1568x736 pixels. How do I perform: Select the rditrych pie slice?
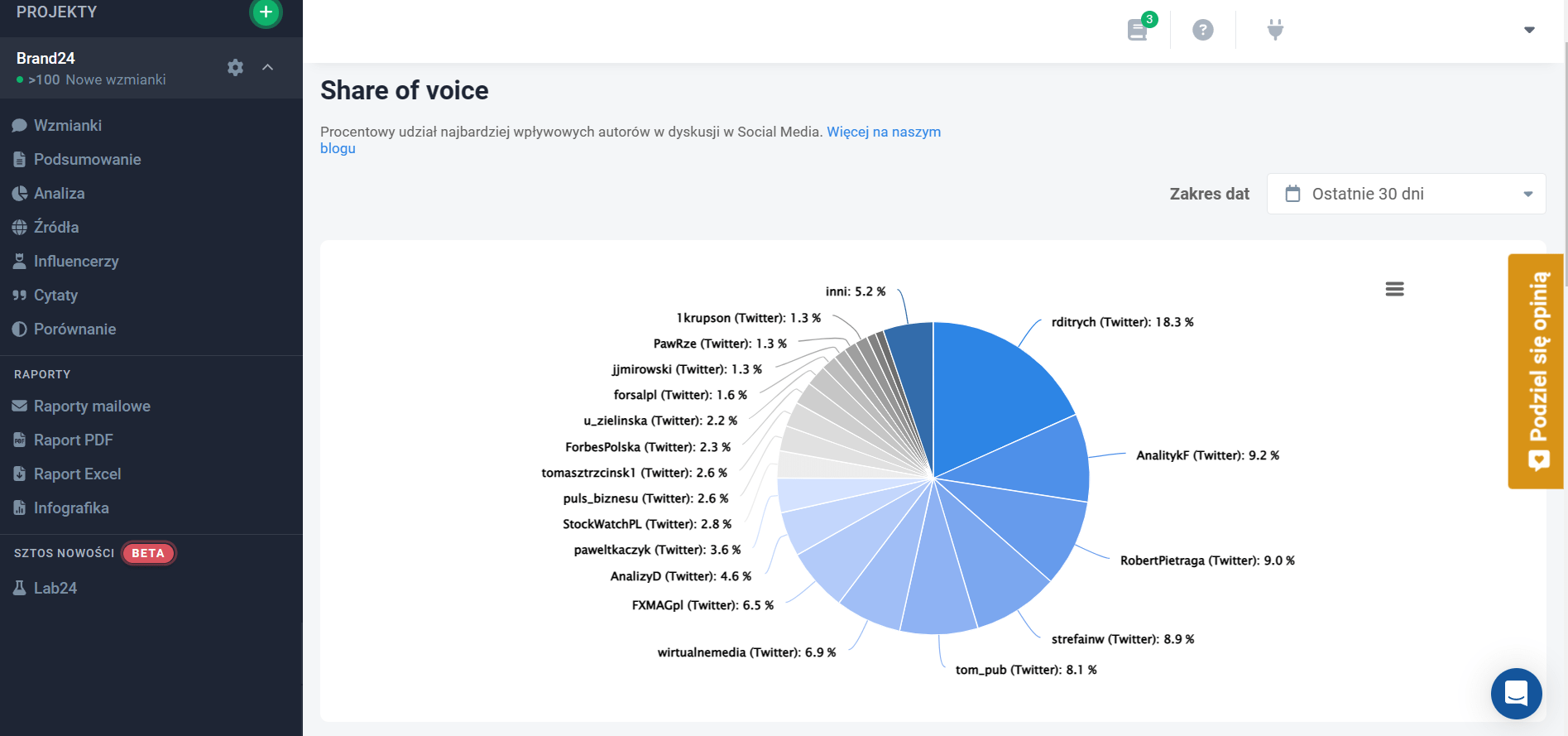pyautogui.click(x=993, y=389)
